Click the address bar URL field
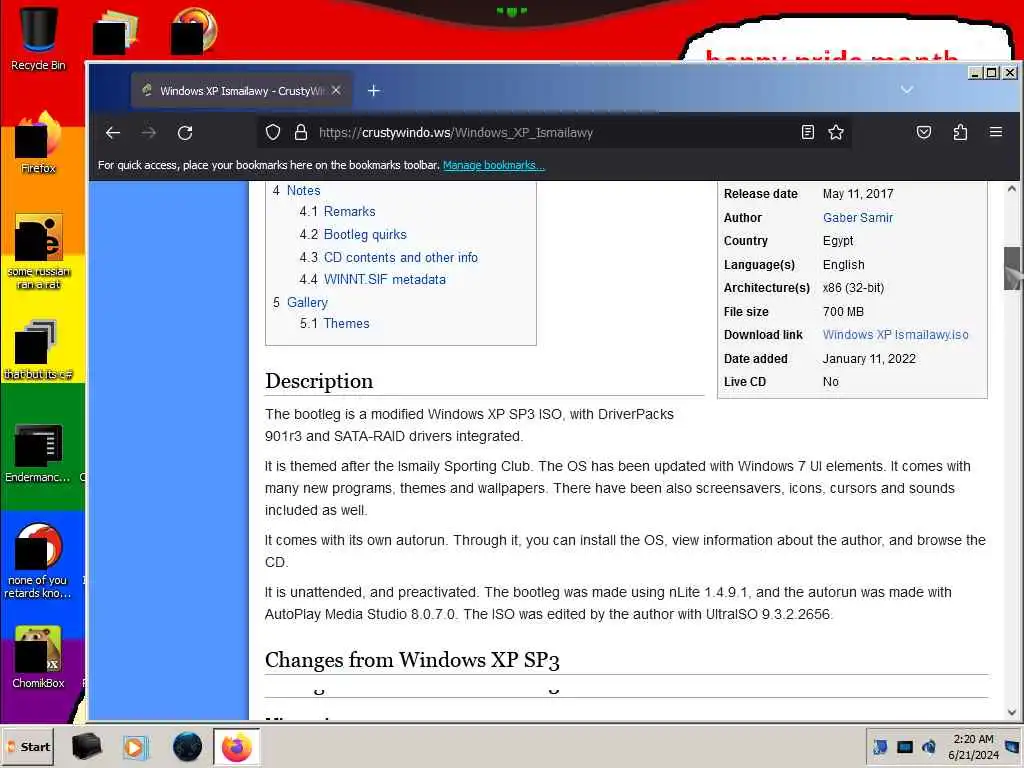The width and height of the screenshot is (1024, 768). [555, 133]
